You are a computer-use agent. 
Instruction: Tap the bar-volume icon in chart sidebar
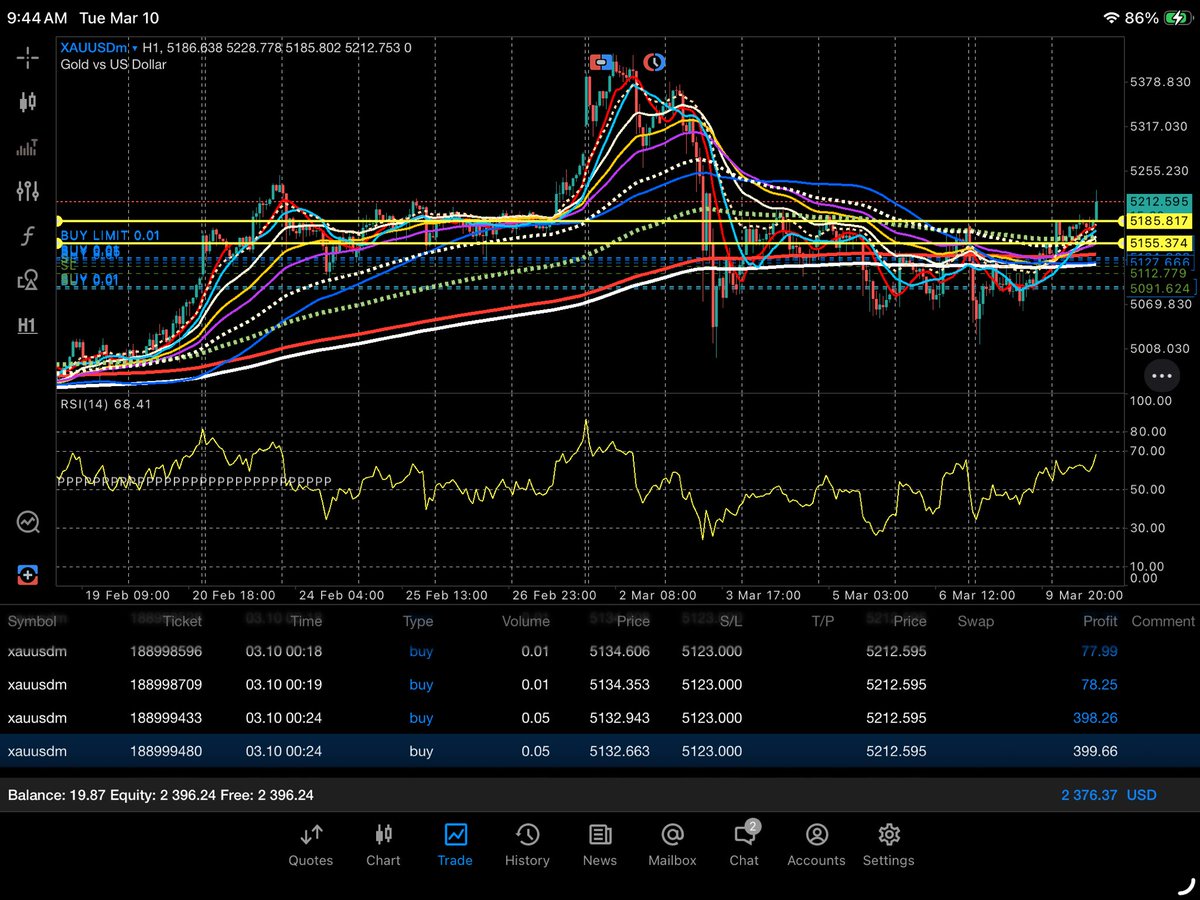(x=27, y=147)
